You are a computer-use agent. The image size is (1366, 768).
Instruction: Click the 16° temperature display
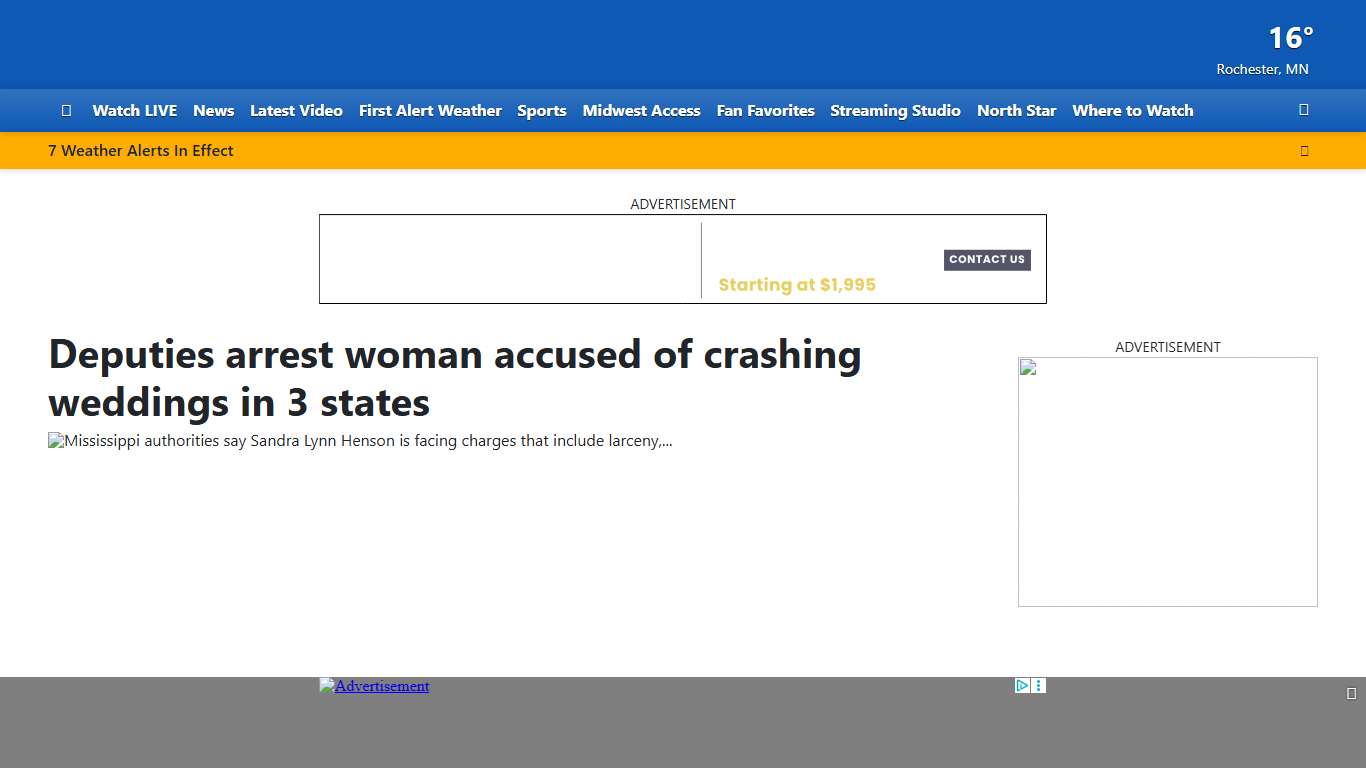point(1289,38)
